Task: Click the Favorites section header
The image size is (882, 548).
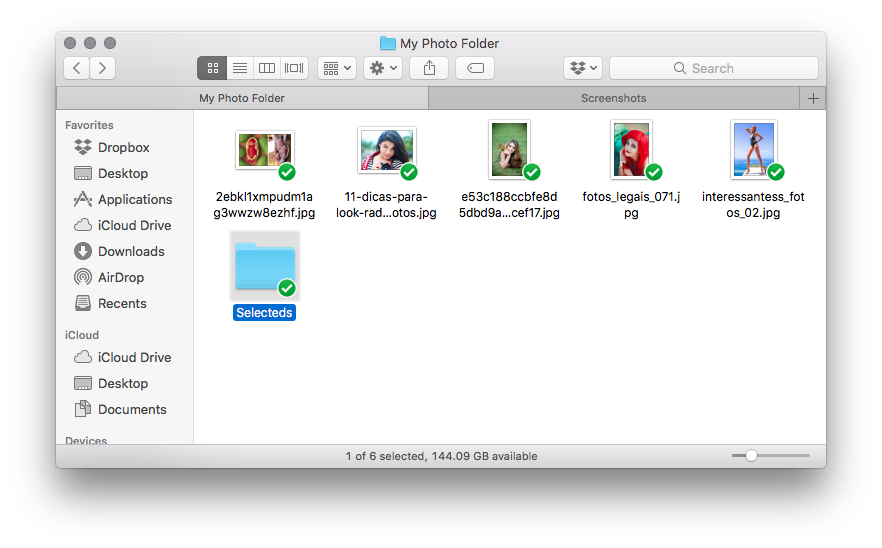Action: tap(89, 125)
